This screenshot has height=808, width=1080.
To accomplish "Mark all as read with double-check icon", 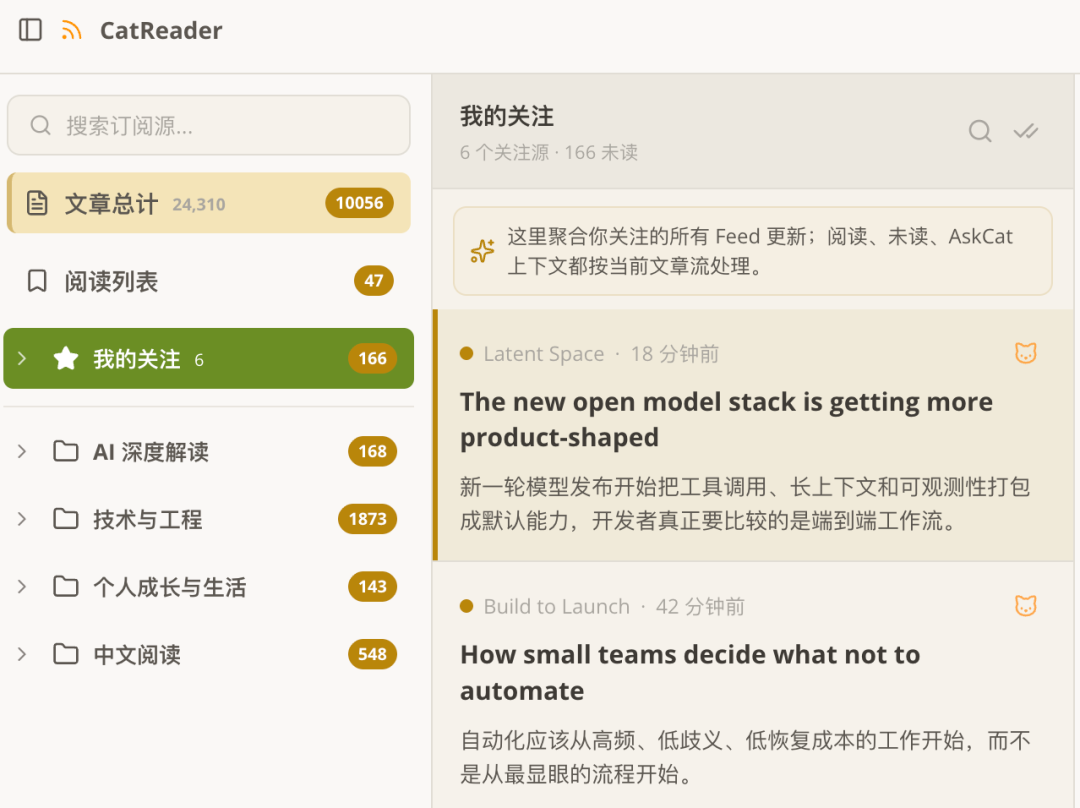I will pos(1026,131).
